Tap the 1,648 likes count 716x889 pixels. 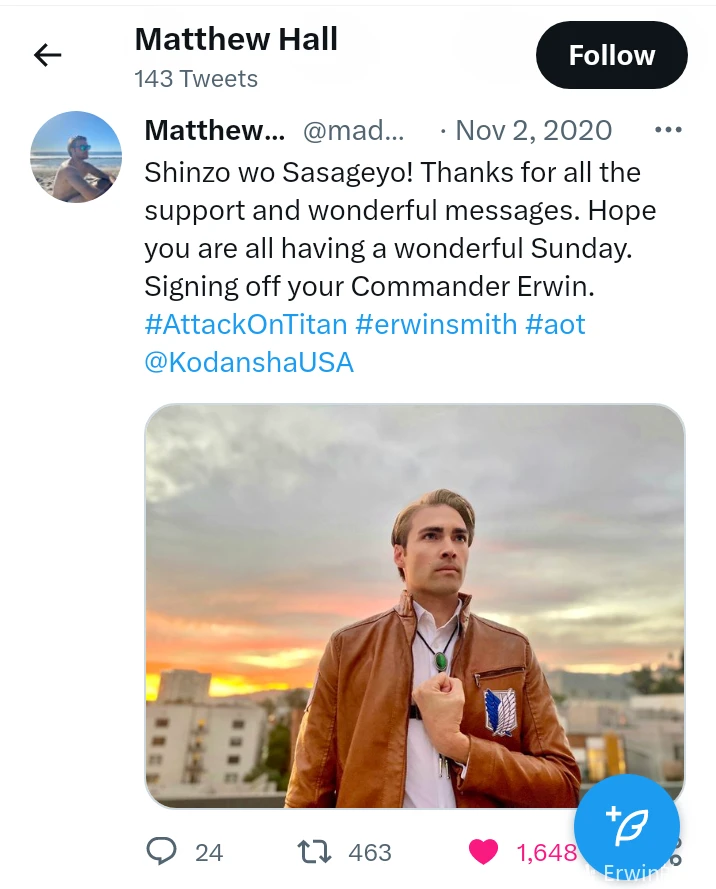coord(546,852)
